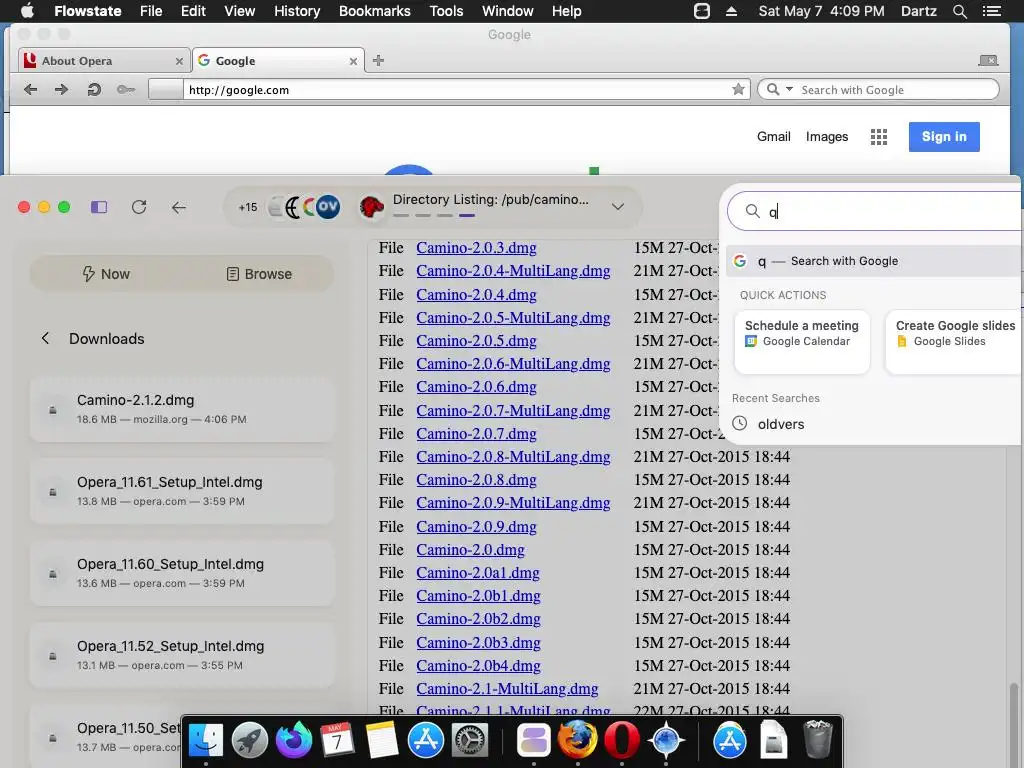Viewport: 1024px width, 768px height.
Task: Open Opera's closed tabs trash icon
Action: (x=988, y=61)
